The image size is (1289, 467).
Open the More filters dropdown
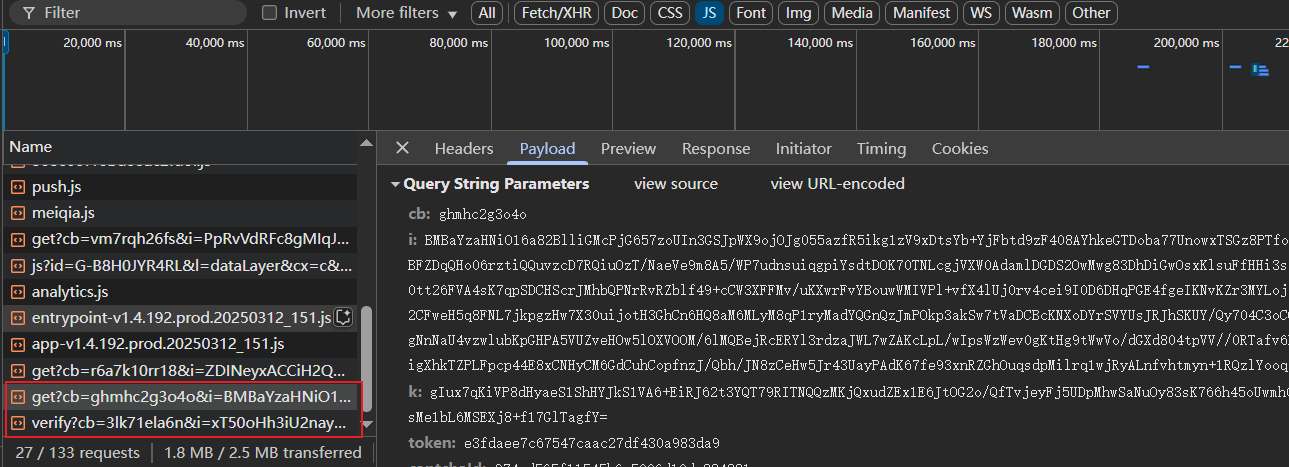click(x=406, y=13)
